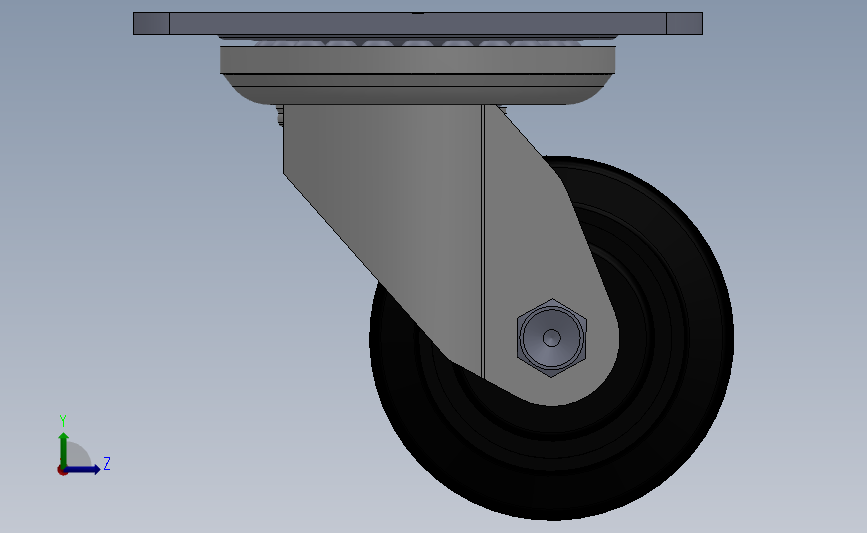
Task: Click the green Y axis of the triad
Action: tap(64, 449)
